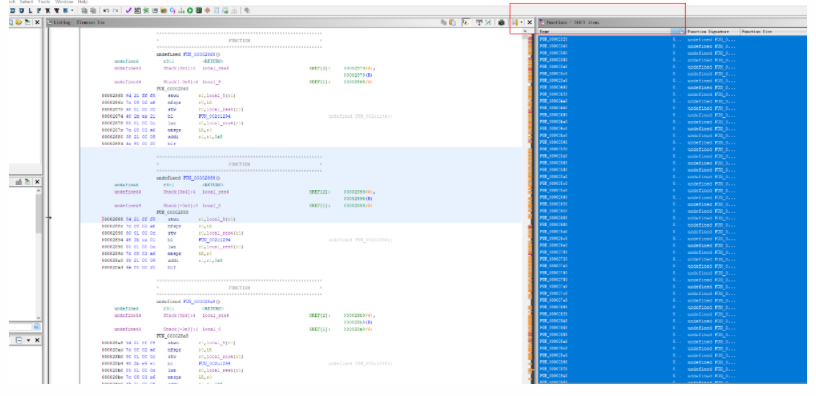The height and width of the screenshot is (396, 816).
Task: Click the orange diamond toolbar icon
Action: tap(207, 10)
